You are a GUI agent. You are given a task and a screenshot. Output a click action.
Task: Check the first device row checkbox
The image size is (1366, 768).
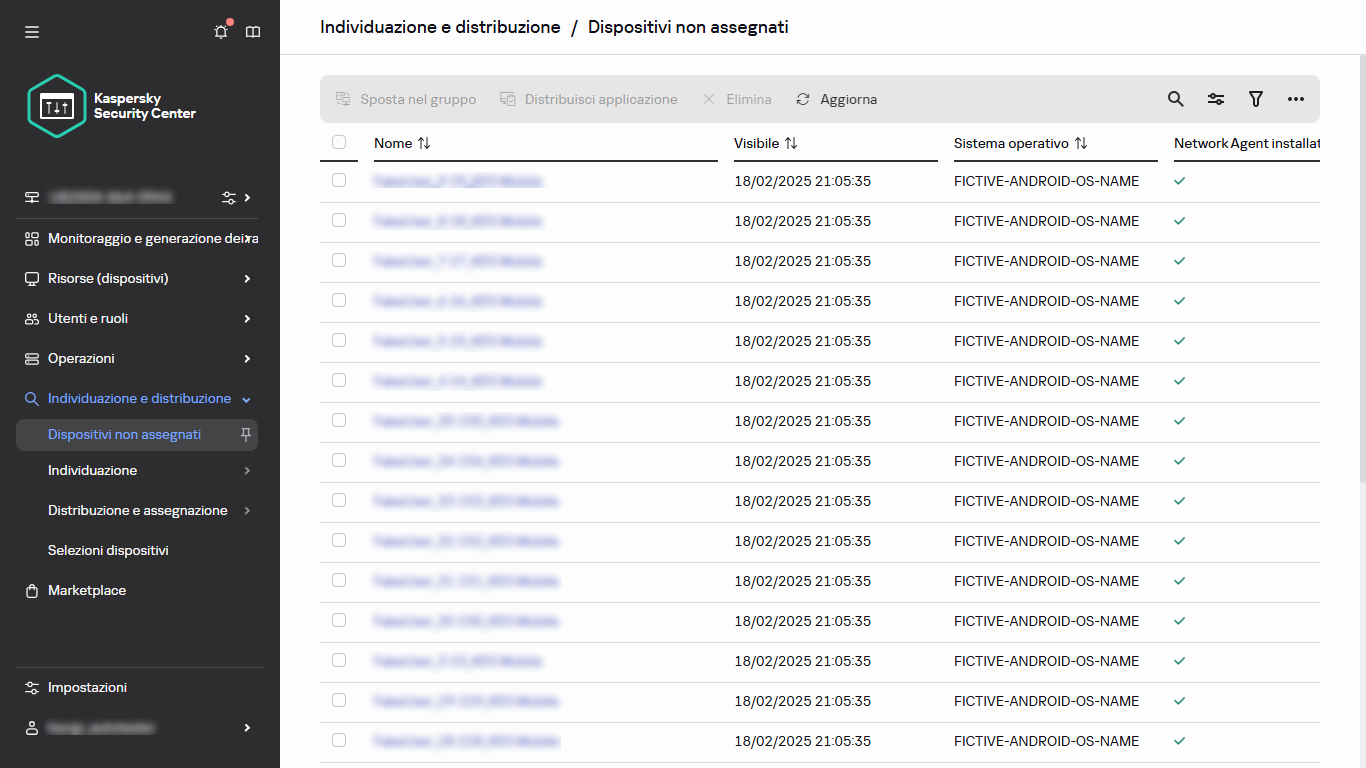(339, 180)
